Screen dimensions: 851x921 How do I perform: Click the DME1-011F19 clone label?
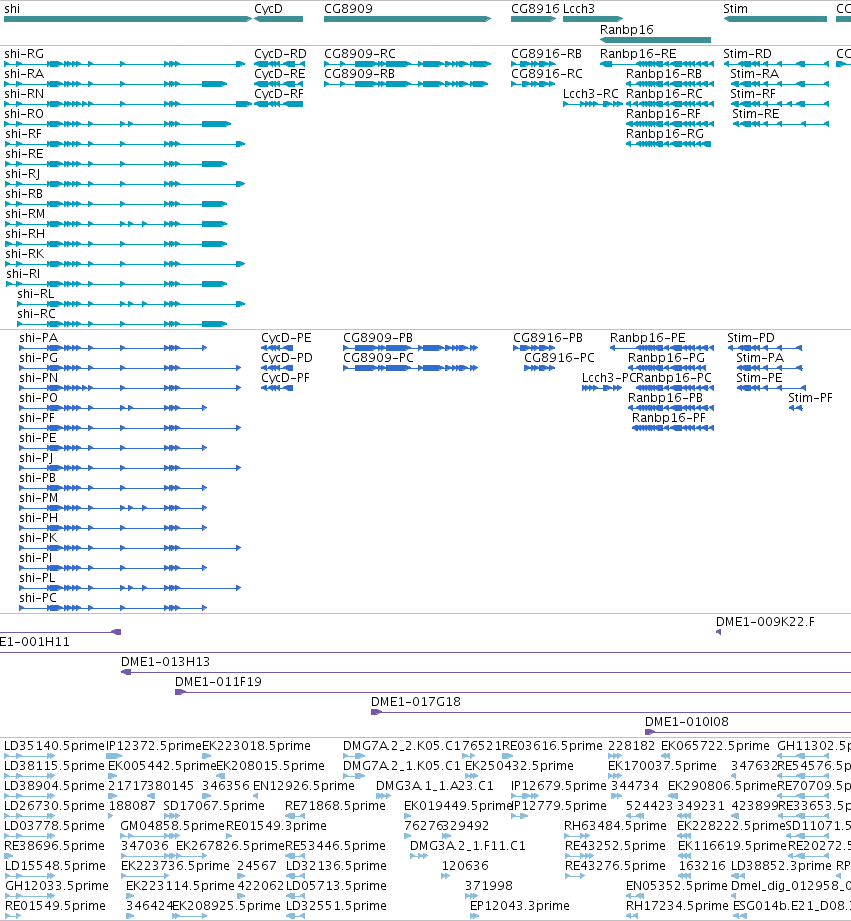click(x=218, y=683)
